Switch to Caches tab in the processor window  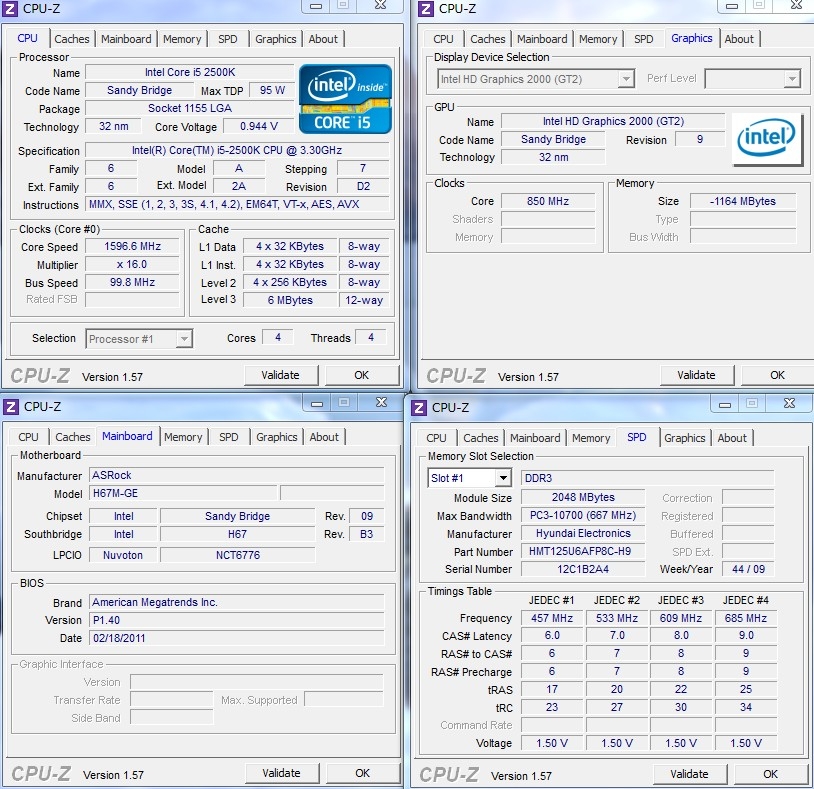click(72, 39)
